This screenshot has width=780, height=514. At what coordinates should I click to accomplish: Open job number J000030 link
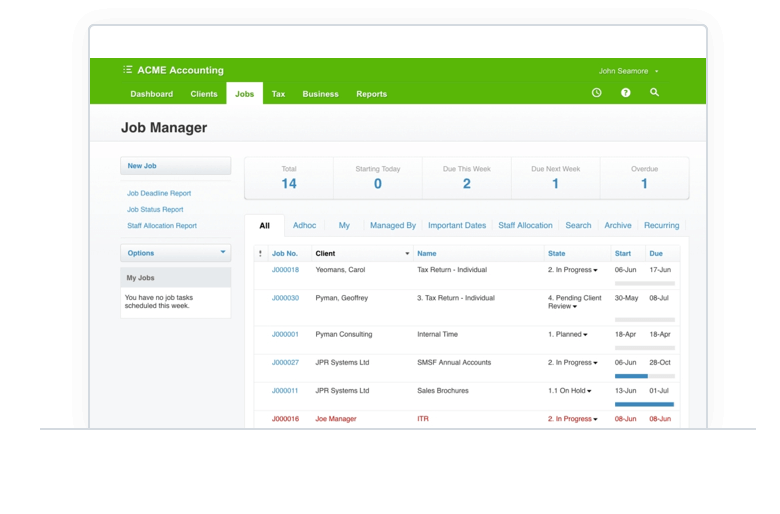pos(285,298)
